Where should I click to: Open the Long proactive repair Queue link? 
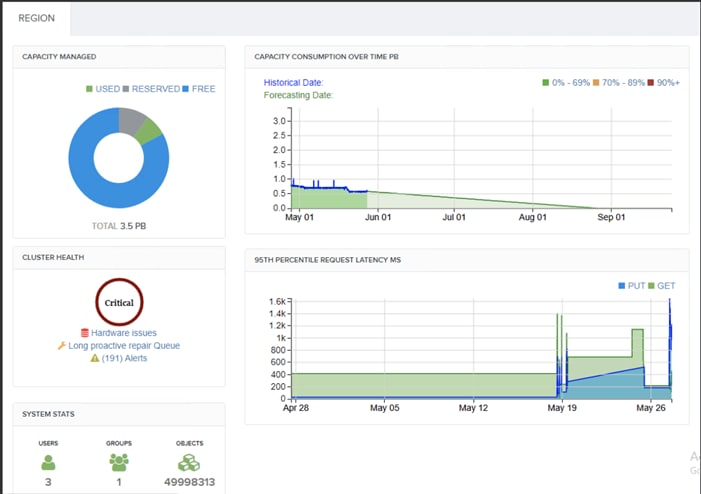pos(124,346)
